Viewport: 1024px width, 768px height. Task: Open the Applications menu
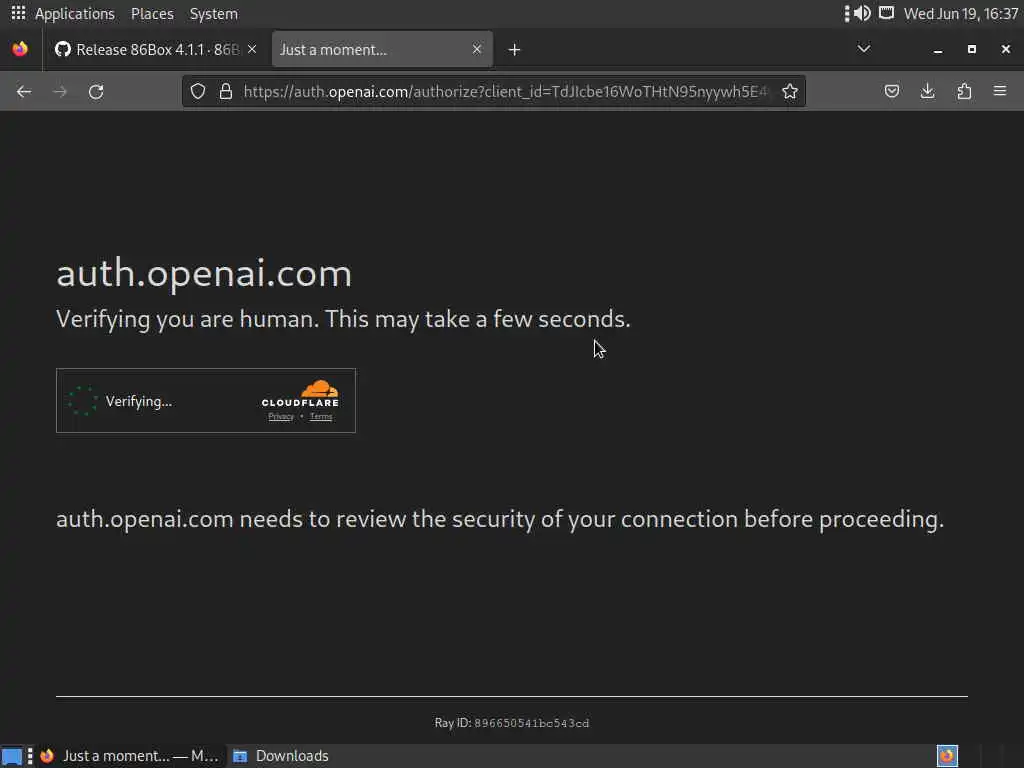coord(74,14)
